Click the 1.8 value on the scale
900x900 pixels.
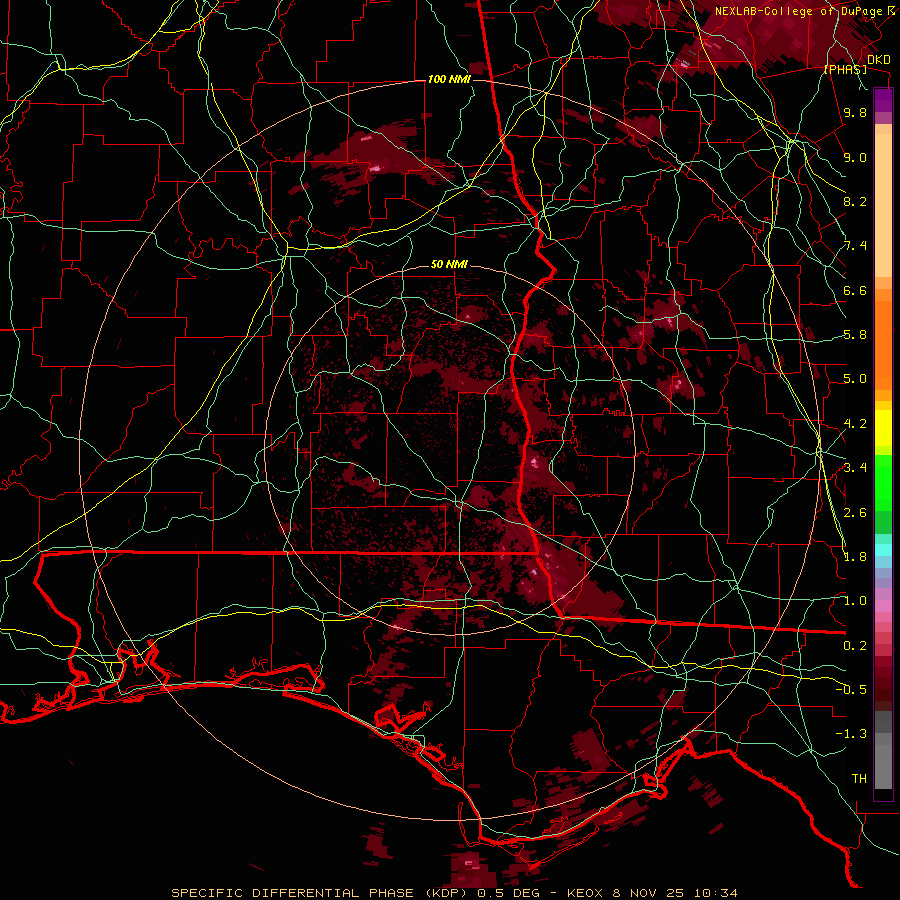point(855,557)
